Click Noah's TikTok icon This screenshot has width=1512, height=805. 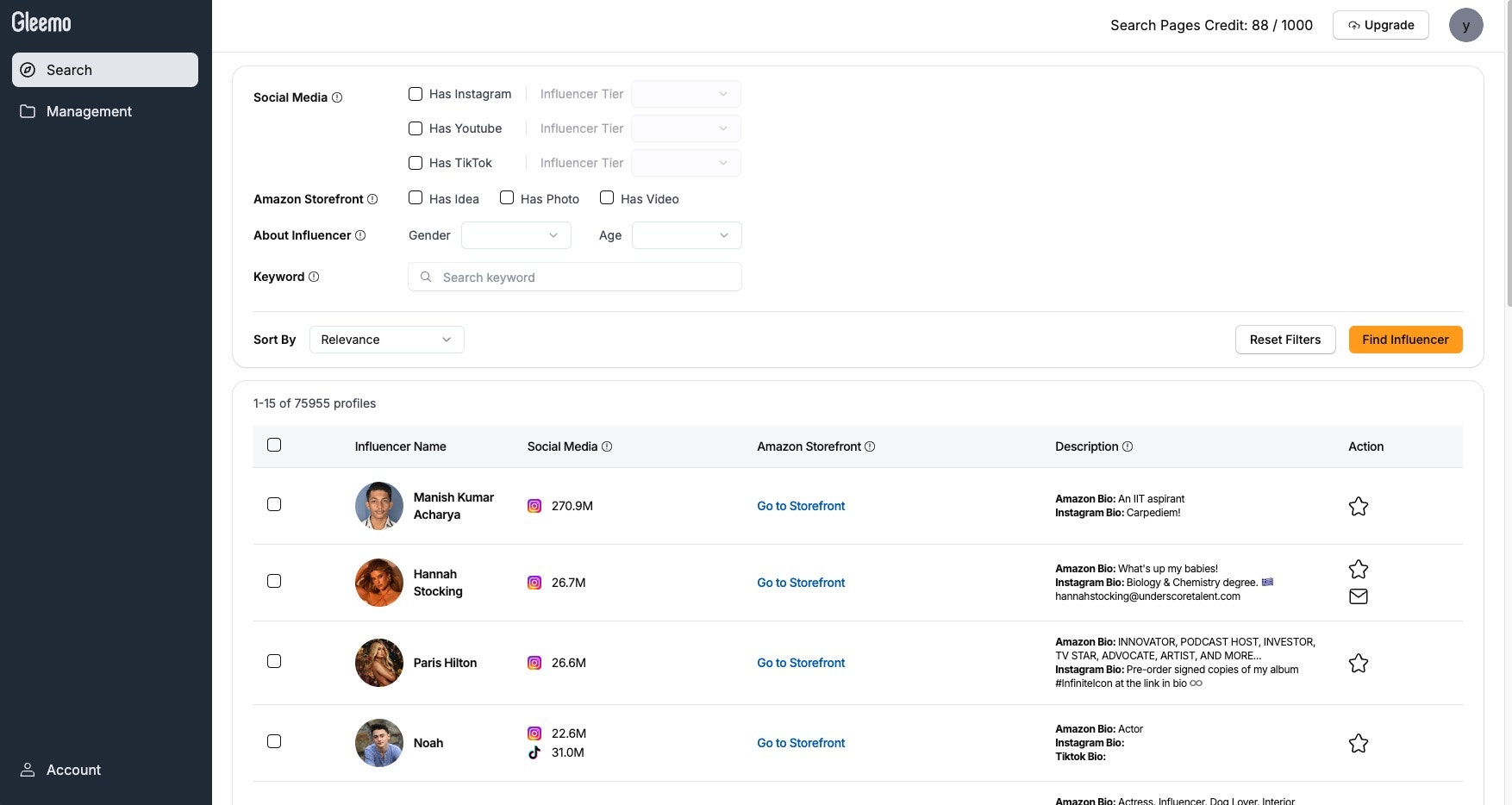[x=534, y=752]
